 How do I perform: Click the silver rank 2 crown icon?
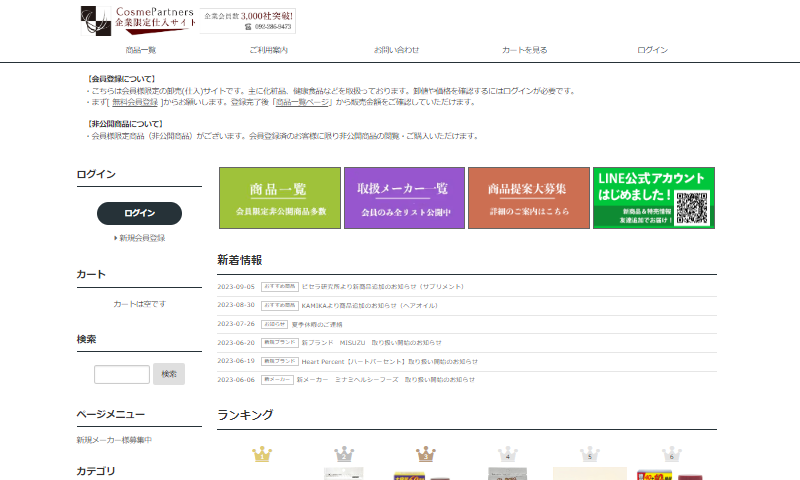coord(344,454)
